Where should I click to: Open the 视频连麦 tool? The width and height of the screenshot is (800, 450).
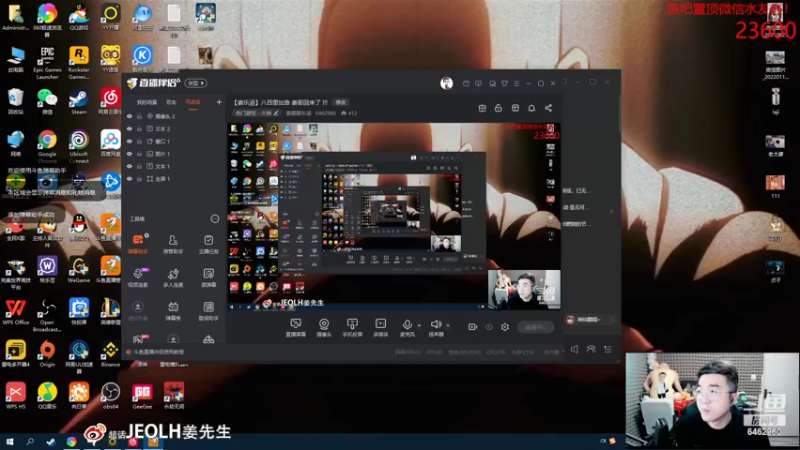point(138,277)
